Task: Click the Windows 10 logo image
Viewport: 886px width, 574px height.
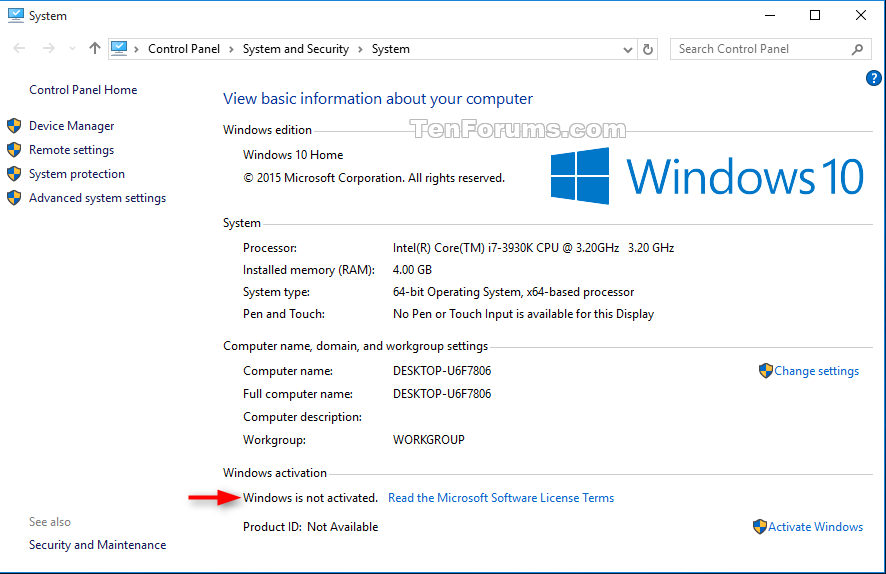Action: (x=707, y=176)
